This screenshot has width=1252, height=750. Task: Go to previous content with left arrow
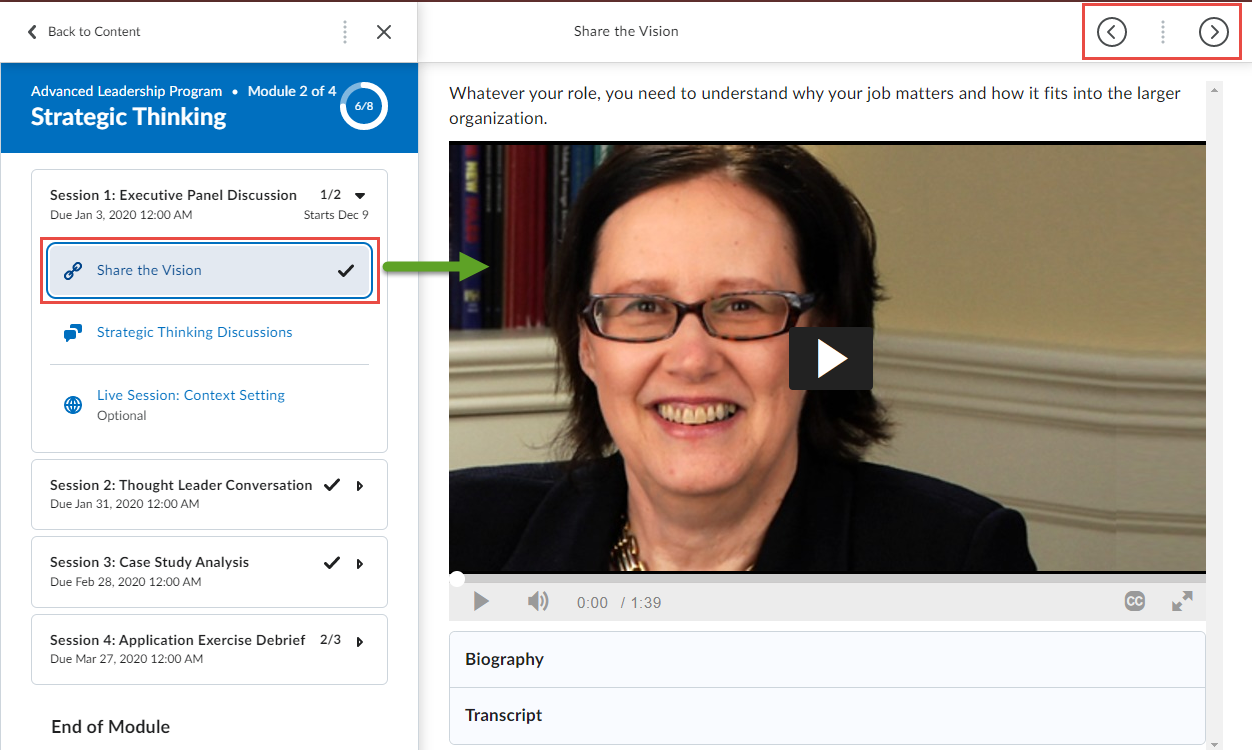[x=1111, y=32]
